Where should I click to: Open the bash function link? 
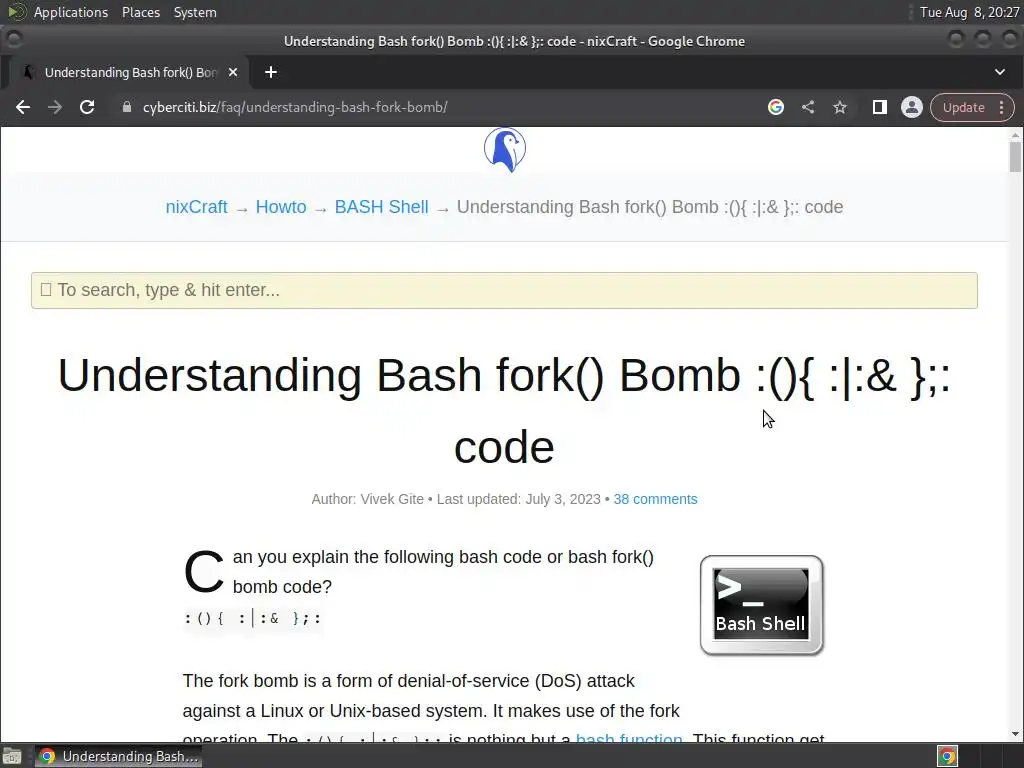pos(629,739)
